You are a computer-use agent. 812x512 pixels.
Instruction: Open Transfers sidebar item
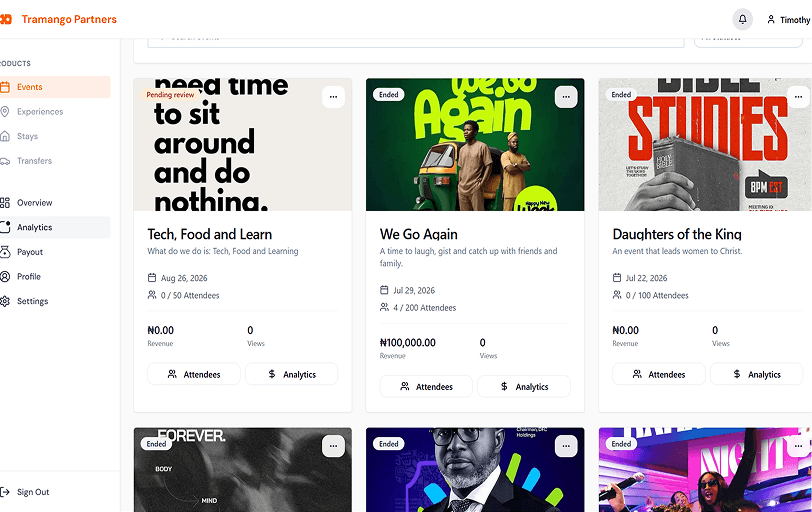(55, 161)
